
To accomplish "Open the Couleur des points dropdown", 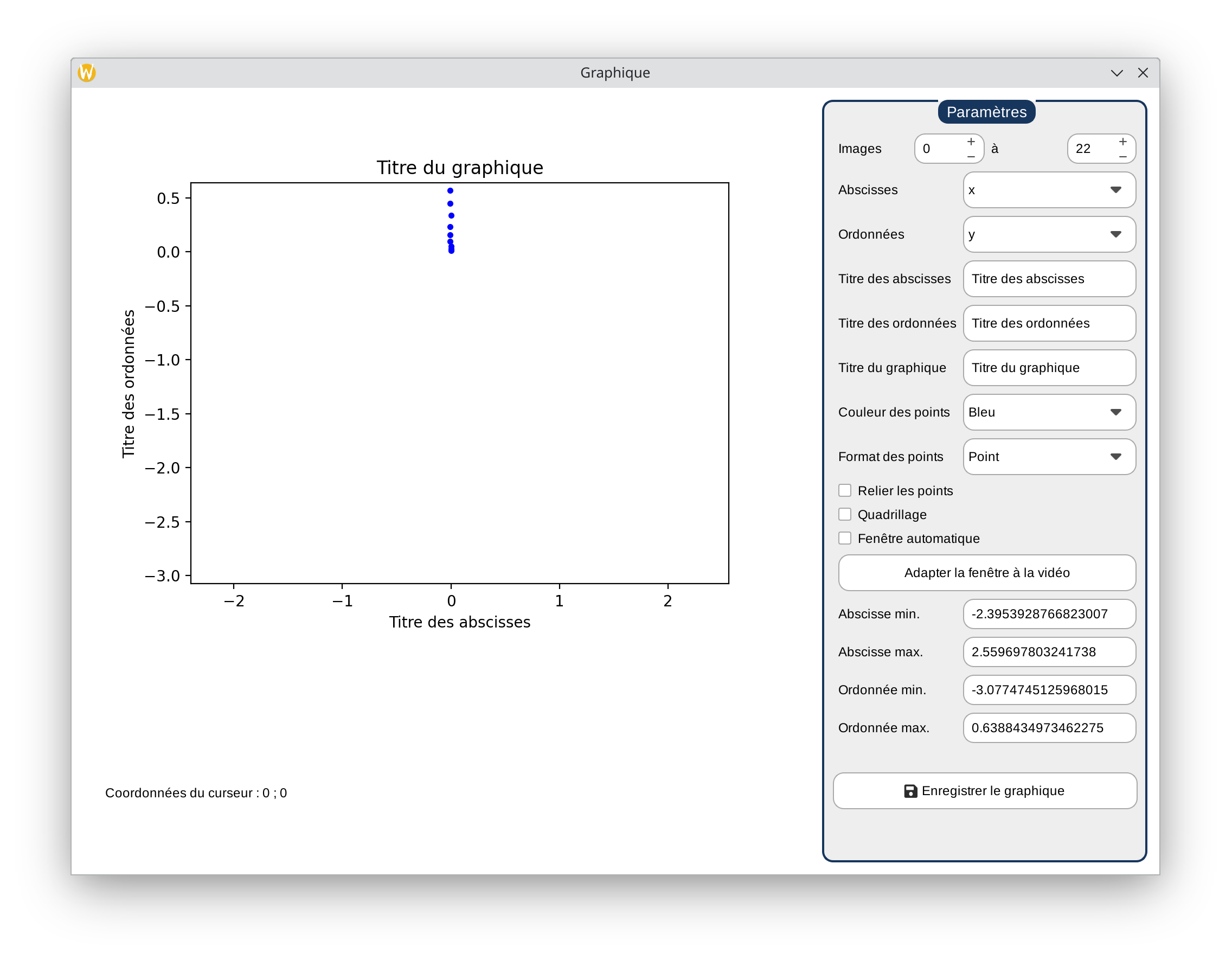I will pos(1049,412).
